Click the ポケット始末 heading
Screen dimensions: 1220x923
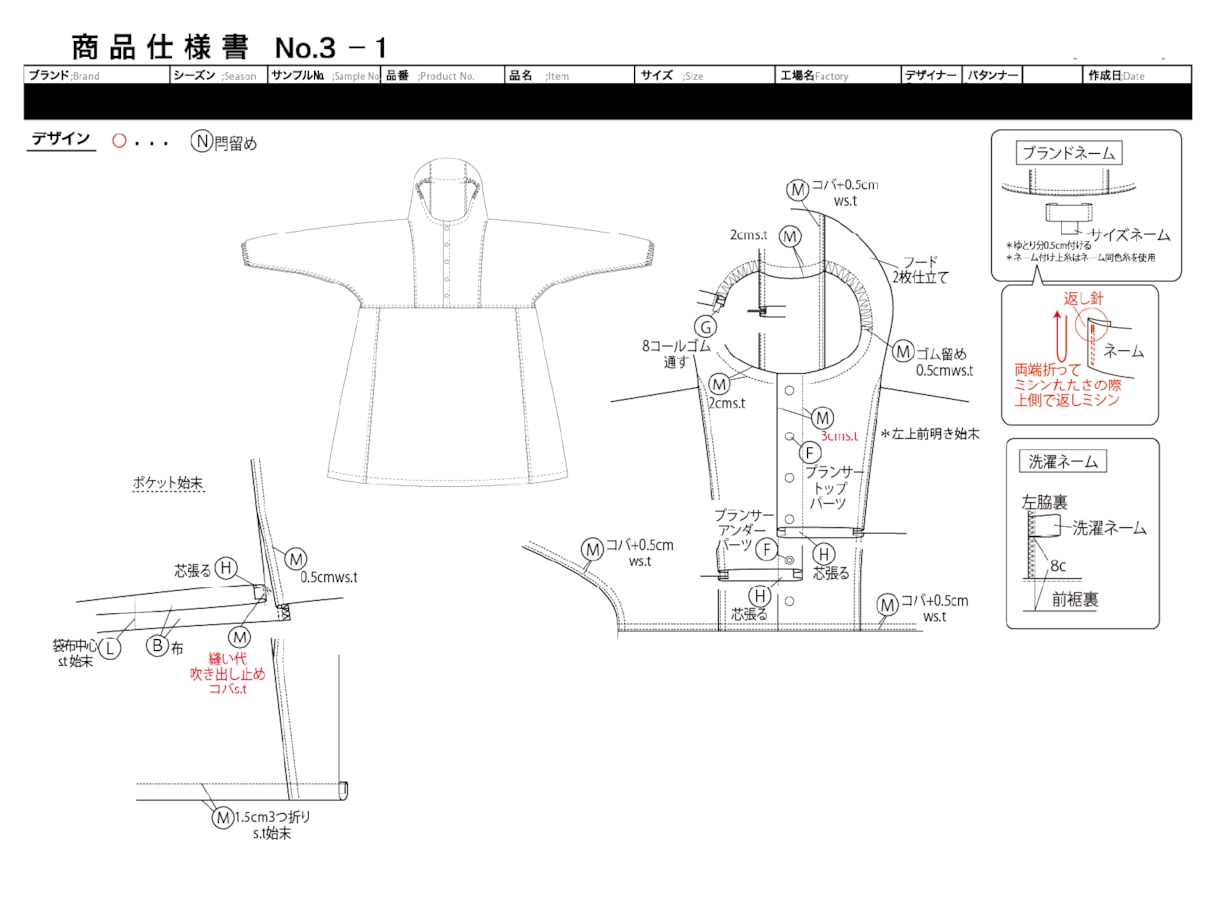(x=168, y=481)
